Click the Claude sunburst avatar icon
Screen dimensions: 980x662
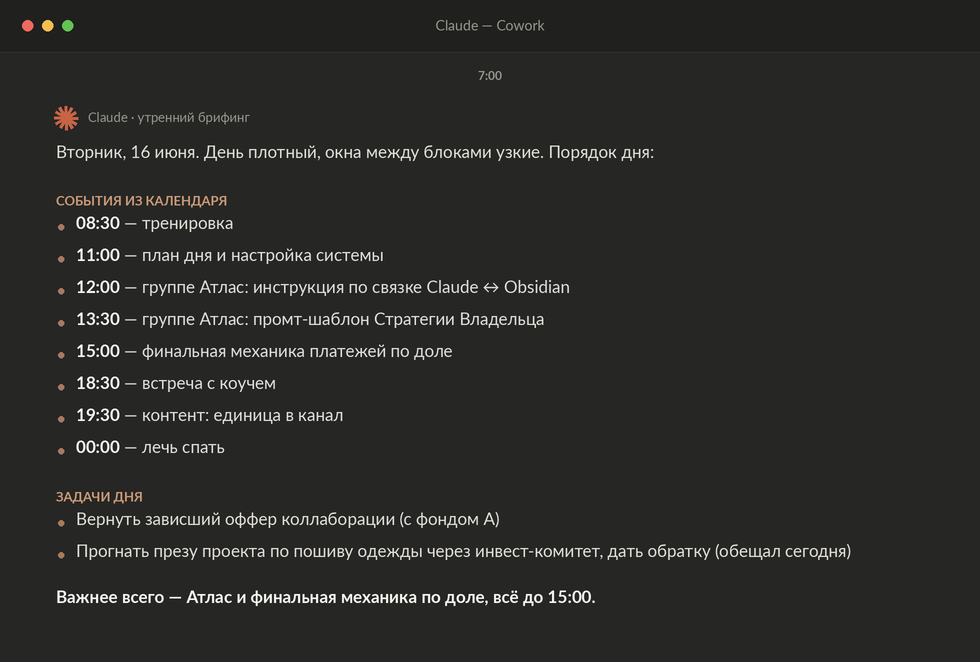(x=66, y=118)
